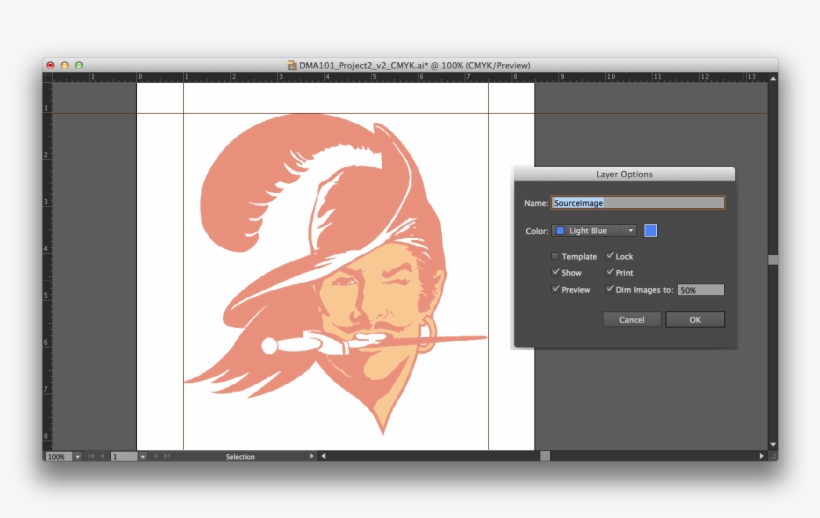The height and width of the screenshot is (518, 820).
Task: Uncheck the Lock checkbox
Action: pyautogui.click(x=610, y=256)
